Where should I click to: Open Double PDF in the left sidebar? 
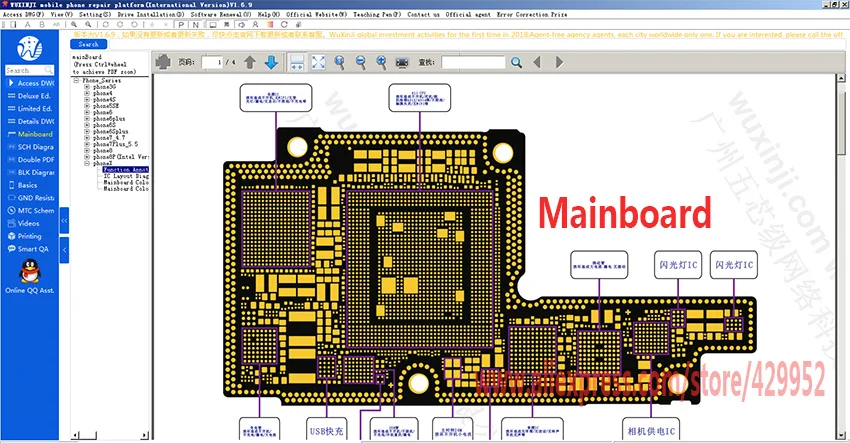click(x=30, y=159)
